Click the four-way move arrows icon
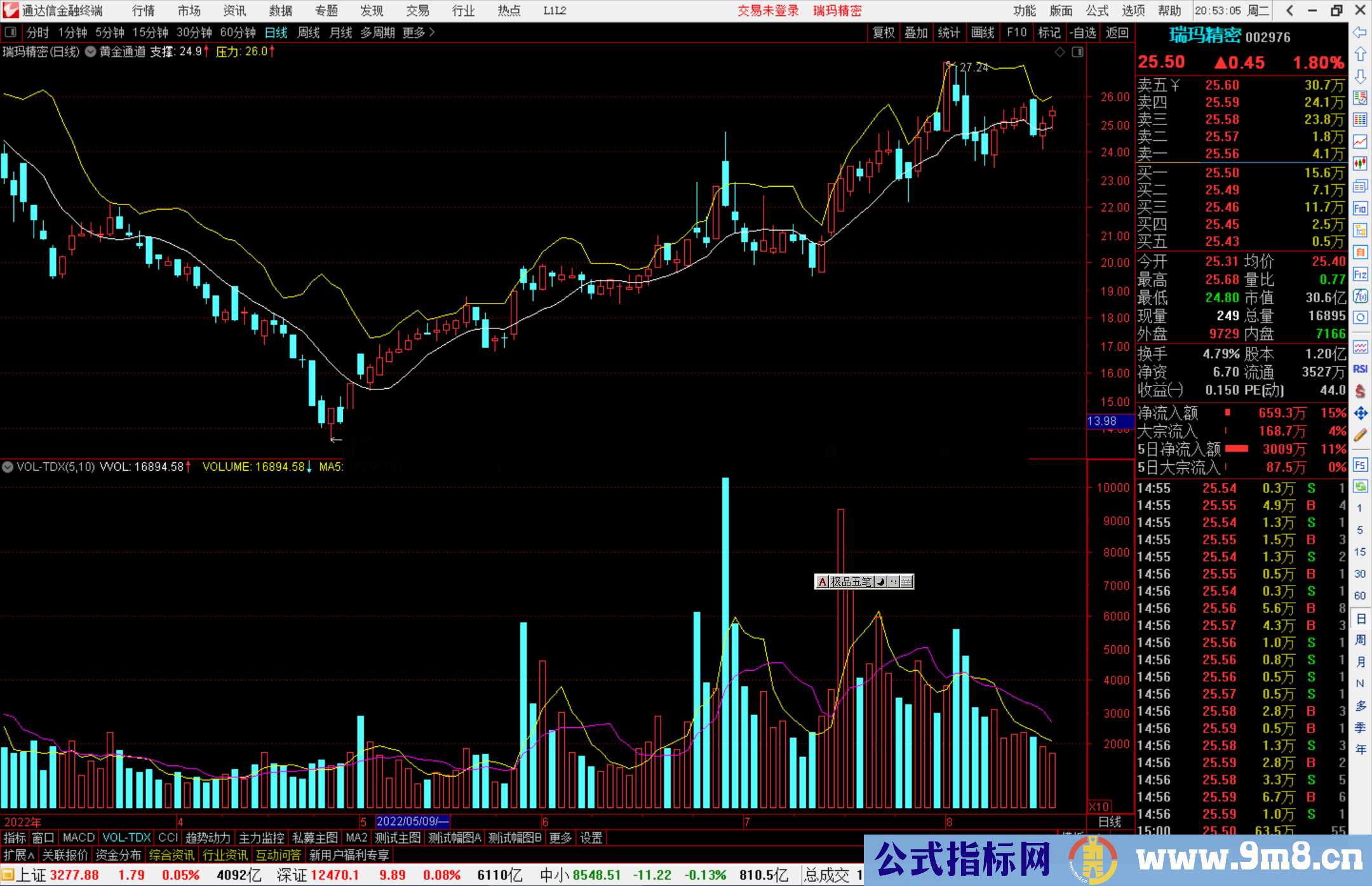Viewport: 1372px width, 886px height. [1359, 413]
